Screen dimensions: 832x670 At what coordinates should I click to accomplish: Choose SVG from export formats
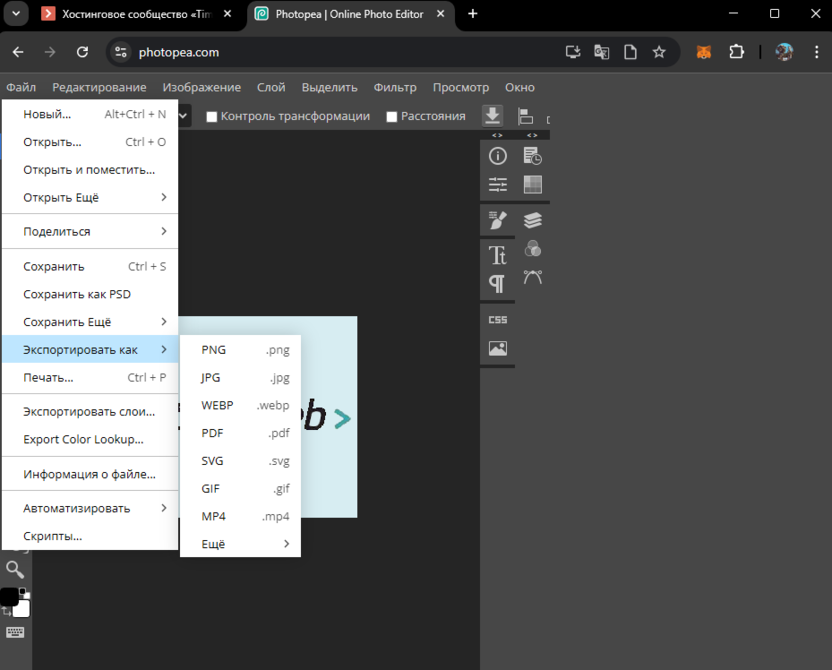tap(240, 461)
